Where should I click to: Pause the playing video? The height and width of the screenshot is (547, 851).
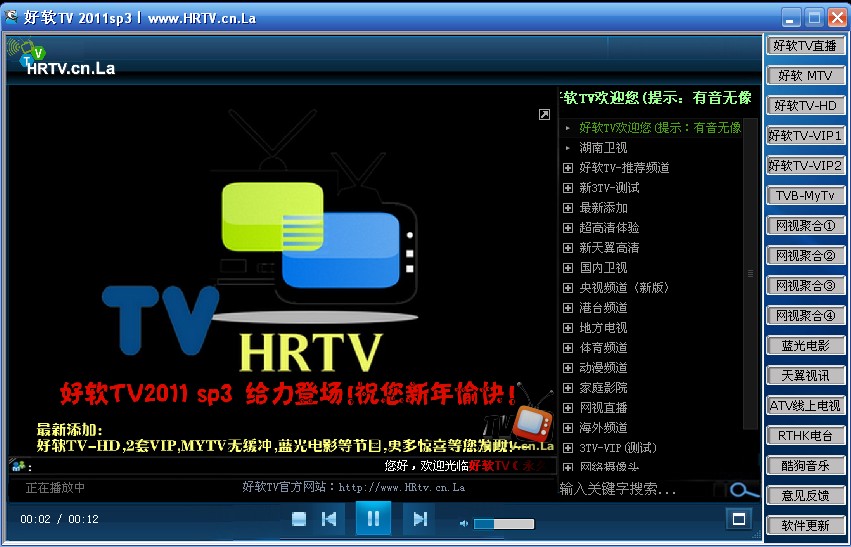pos(373,519)
